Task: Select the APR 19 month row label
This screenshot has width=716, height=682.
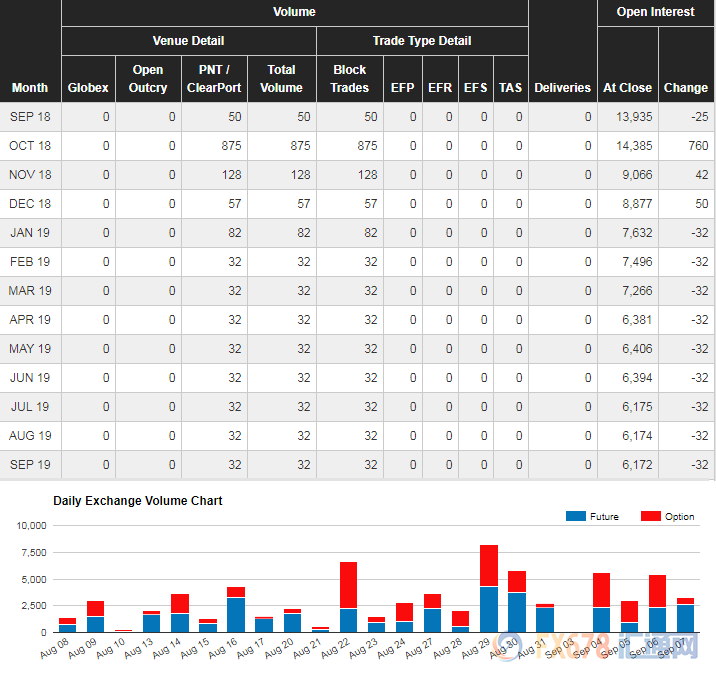Action: coord(30,320)
